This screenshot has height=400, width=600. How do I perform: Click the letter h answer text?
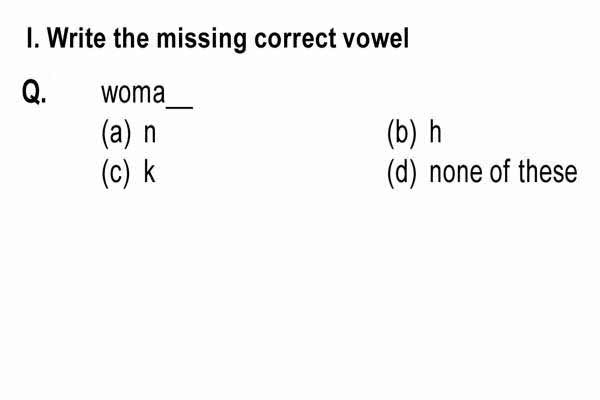pyautogui.click(x=436, y=131)
